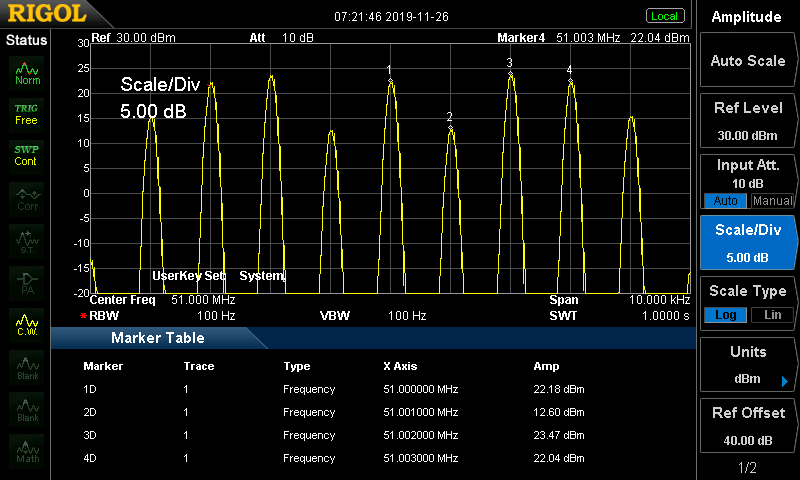The width and height of the screenshot is (800, 480).
Task: Set Input Attenuation to Auto
Action: point(724,201)
